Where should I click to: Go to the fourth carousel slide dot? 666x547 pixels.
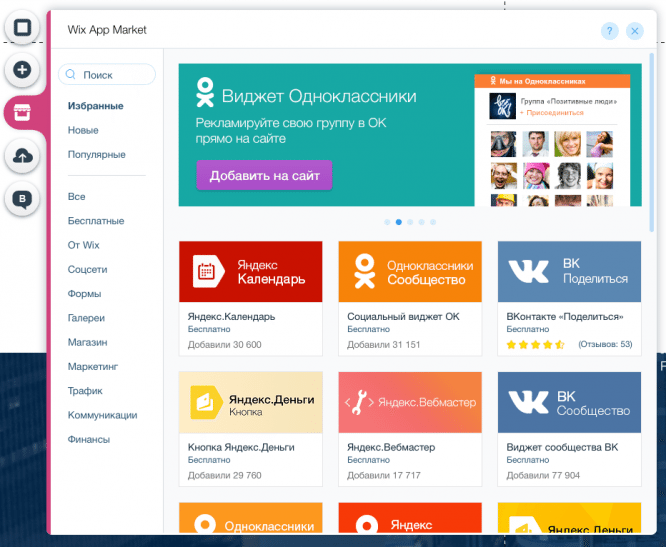click(x=421, y=222)
